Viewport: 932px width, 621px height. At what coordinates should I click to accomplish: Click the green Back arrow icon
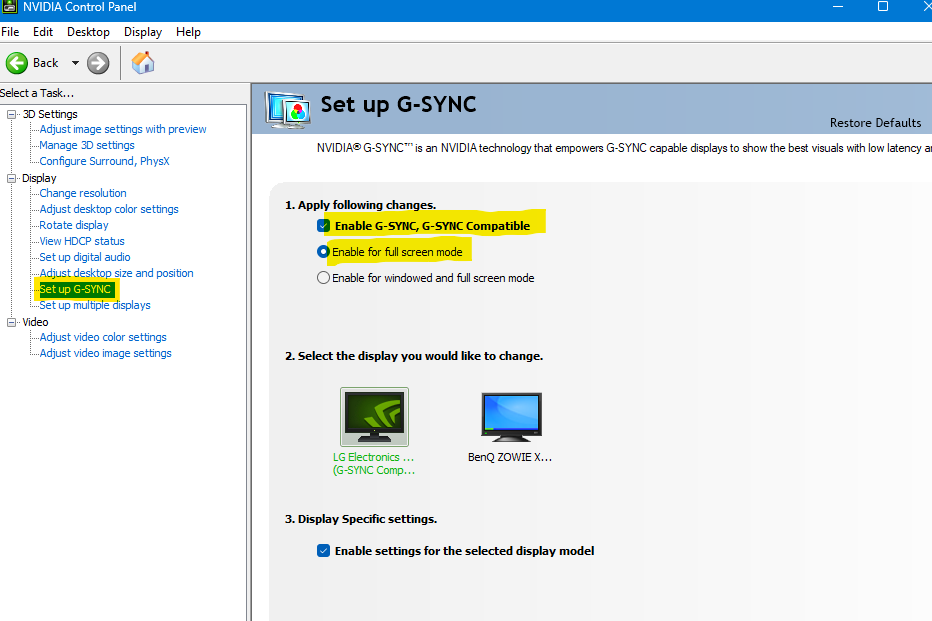[x=17, y=63]
